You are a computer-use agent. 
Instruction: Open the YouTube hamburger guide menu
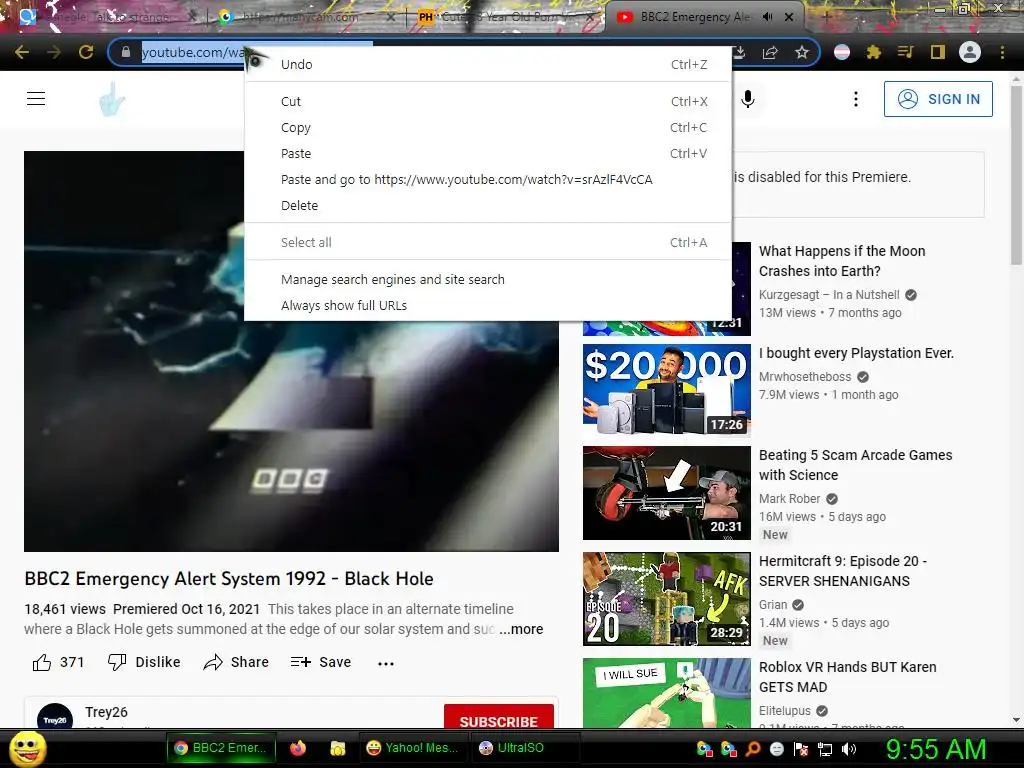click(36, 99)
